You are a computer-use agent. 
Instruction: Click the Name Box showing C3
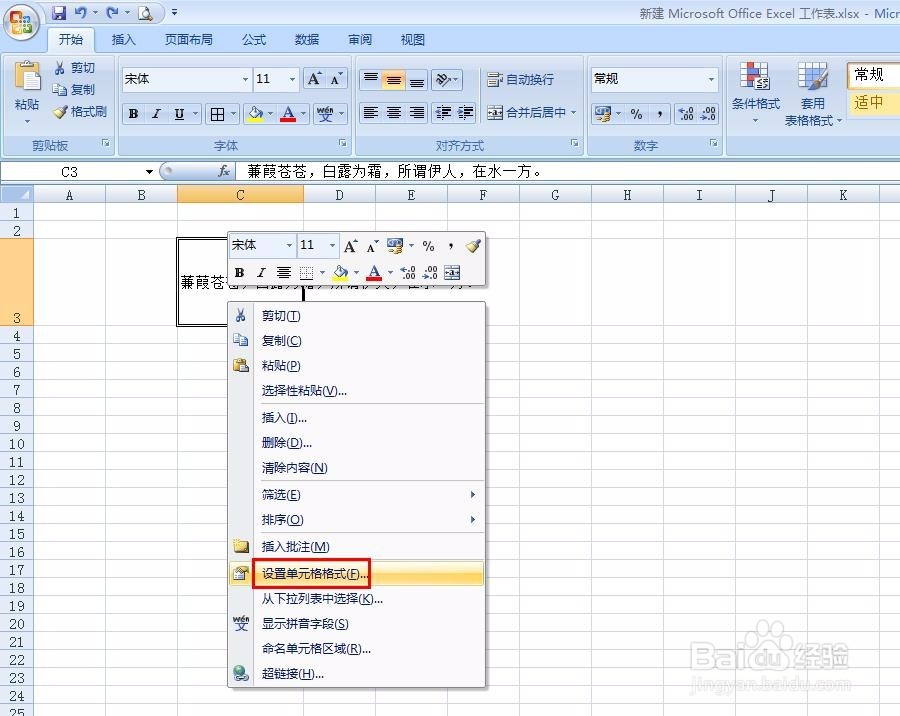pos(70,170)
